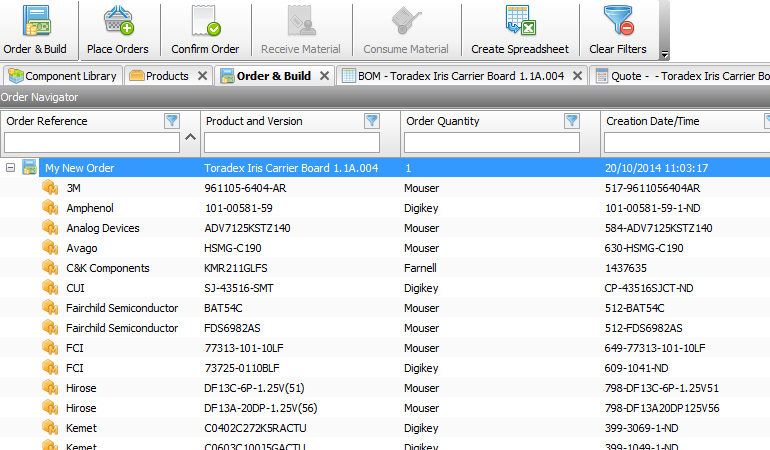Click the icon for FCI 73725-0110BLF row

click(x=50, y=368)
